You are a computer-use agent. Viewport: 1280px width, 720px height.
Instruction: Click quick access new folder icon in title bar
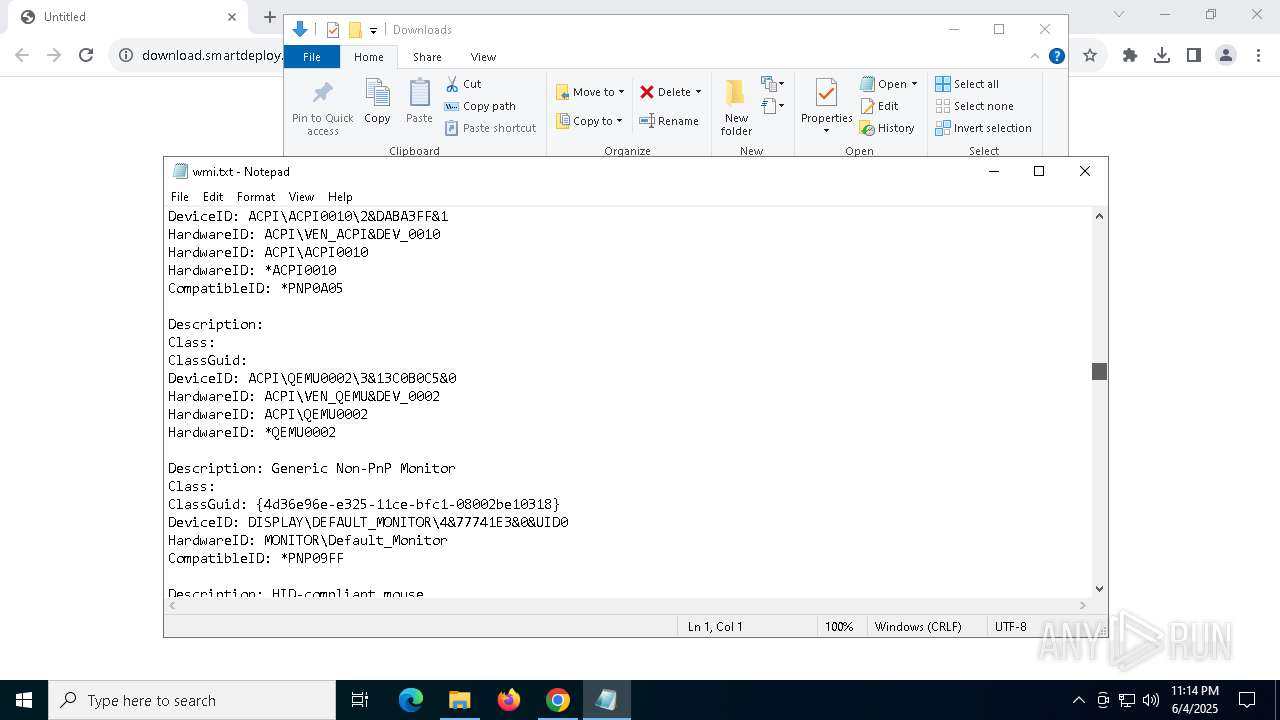pyautogui.click(x=354, y=30)
